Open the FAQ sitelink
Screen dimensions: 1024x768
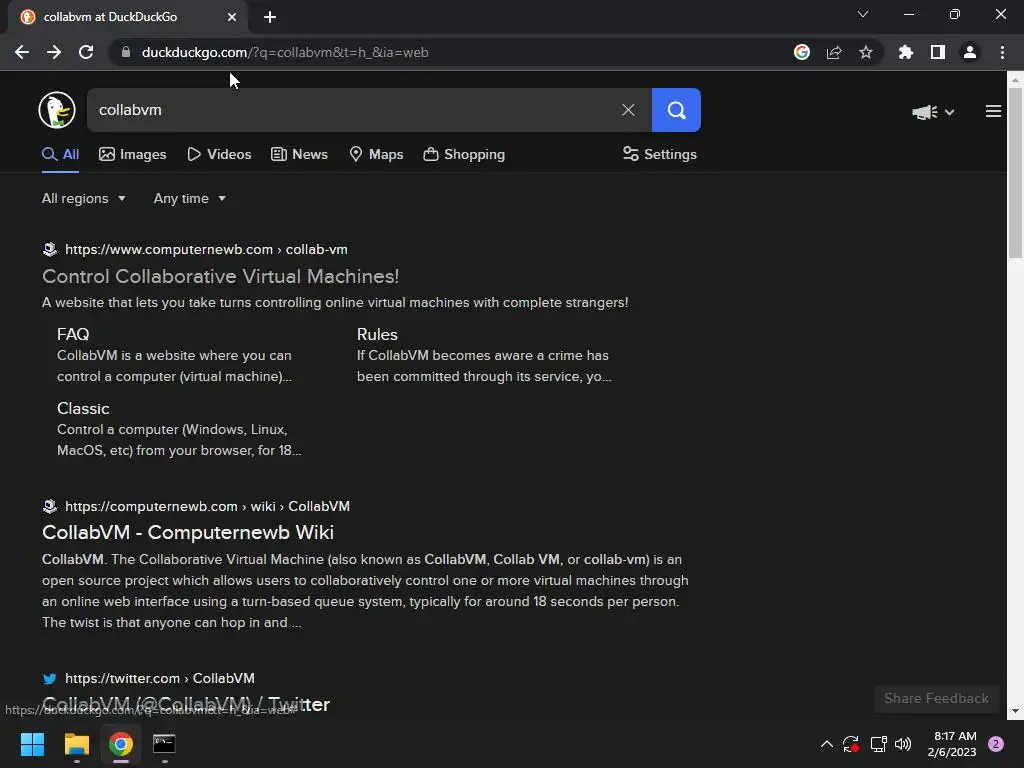pos(73,334)
